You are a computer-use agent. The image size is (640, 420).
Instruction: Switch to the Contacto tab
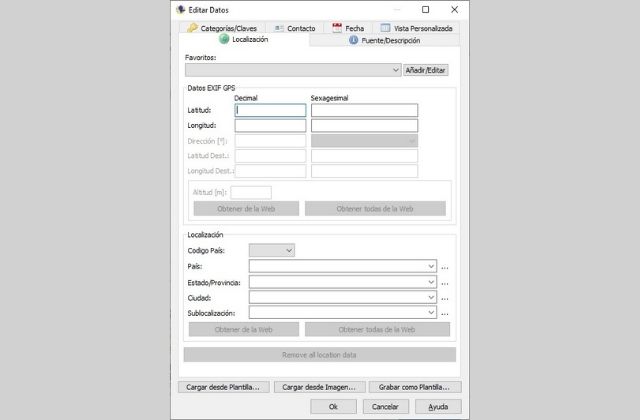click(x=294, y=28)
